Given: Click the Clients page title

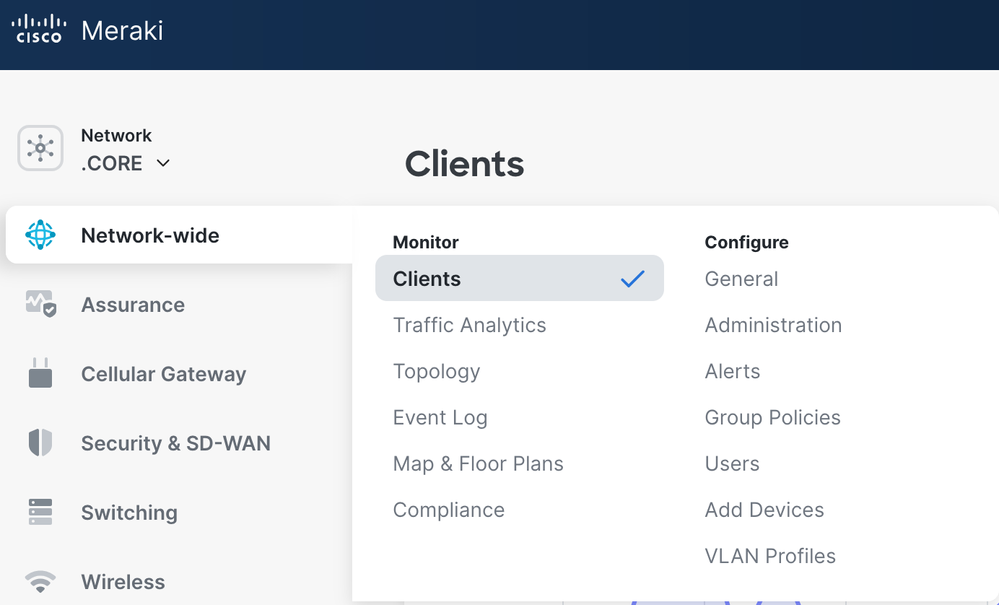Looking at the screenshot, I should [x=464, y=164].
